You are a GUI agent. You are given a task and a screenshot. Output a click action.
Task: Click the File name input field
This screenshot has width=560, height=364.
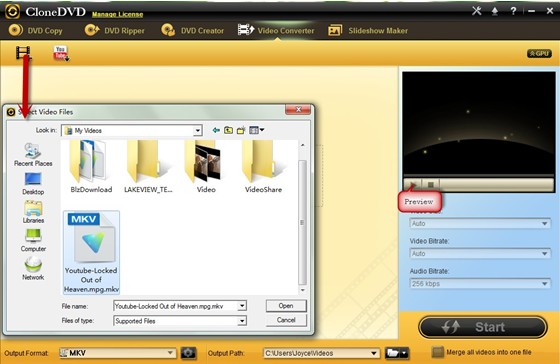(x=175, y=306)
